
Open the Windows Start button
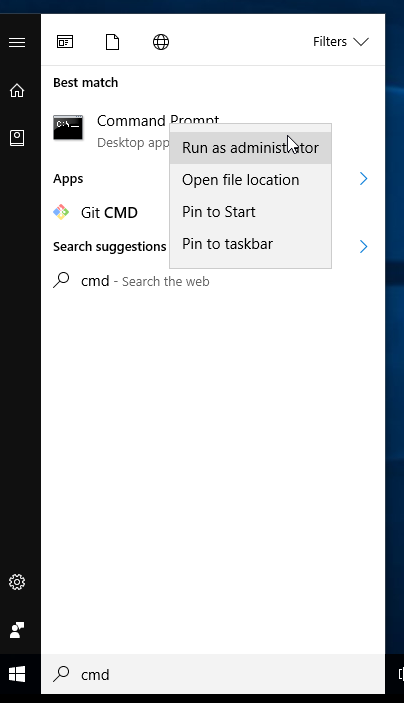(17, 674)
